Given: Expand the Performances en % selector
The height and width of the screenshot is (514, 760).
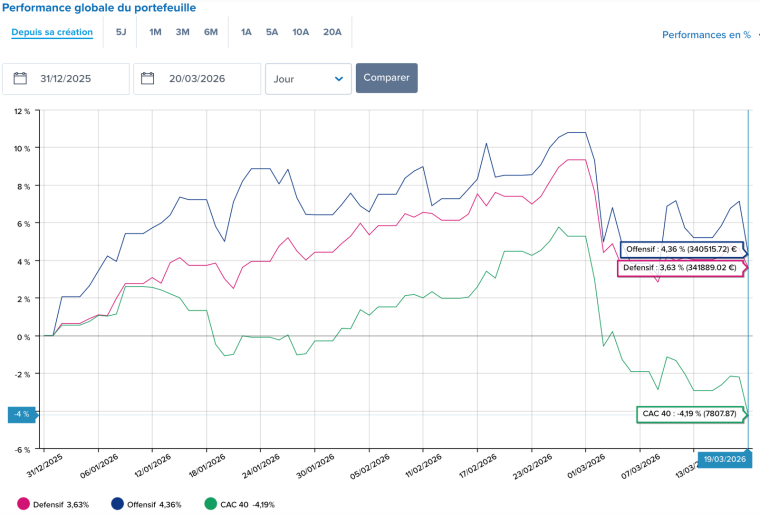Looking at the screenshot, I should [708, 35].
